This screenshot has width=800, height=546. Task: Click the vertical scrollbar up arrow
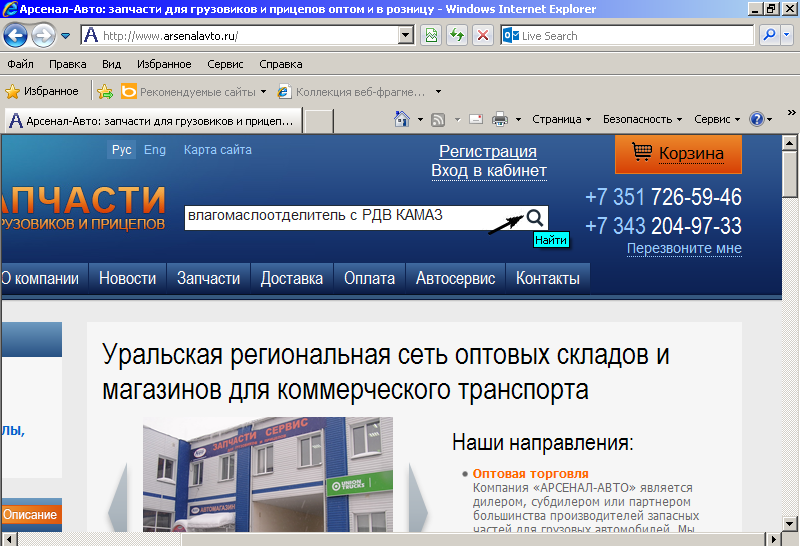pyautogui.click(x=790, y=142)
